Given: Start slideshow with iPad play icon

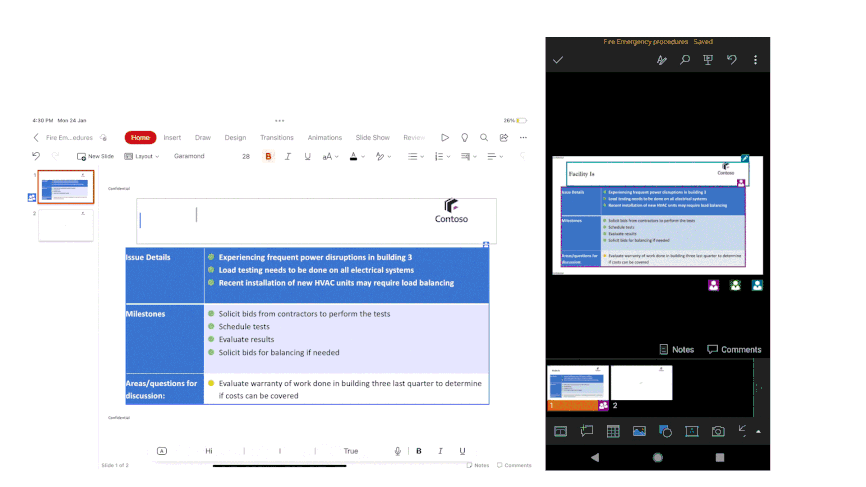Looking at the screenshot, I should tap(445, 137).
